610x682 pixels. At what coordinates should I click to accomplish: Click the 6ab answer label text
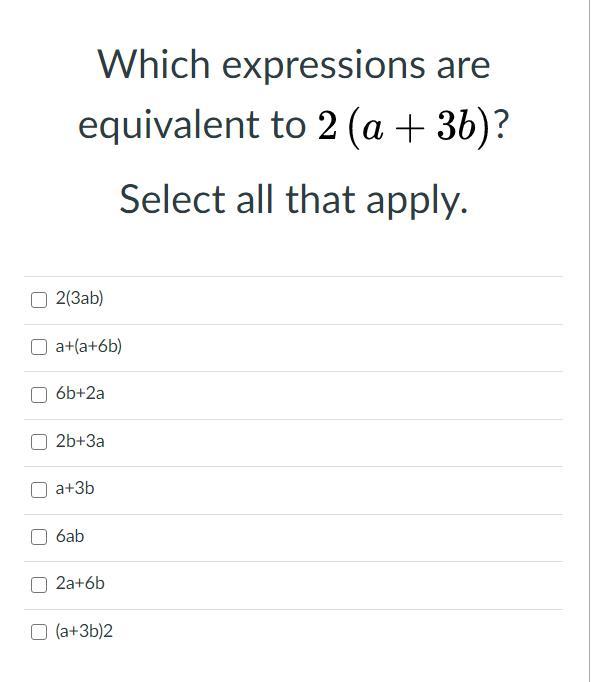point(70,536)
